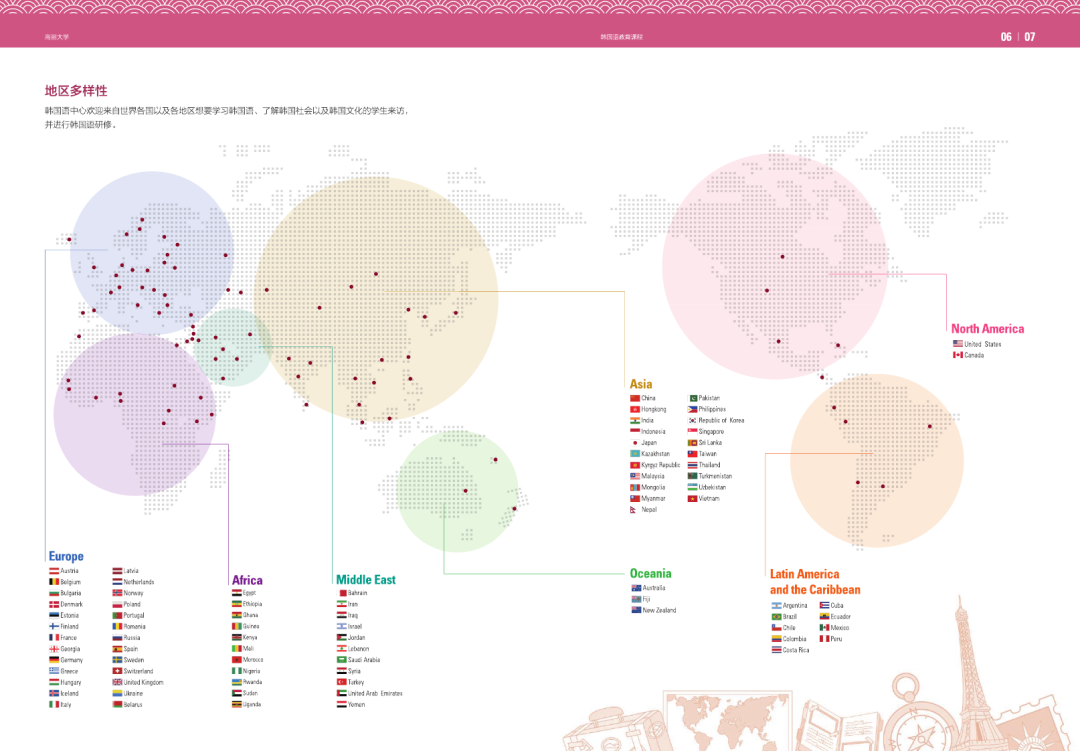The width and height of the screenshot is (1080, 751).
Task: Select the Switzerland flag icon
Action: tap(117, 671)
